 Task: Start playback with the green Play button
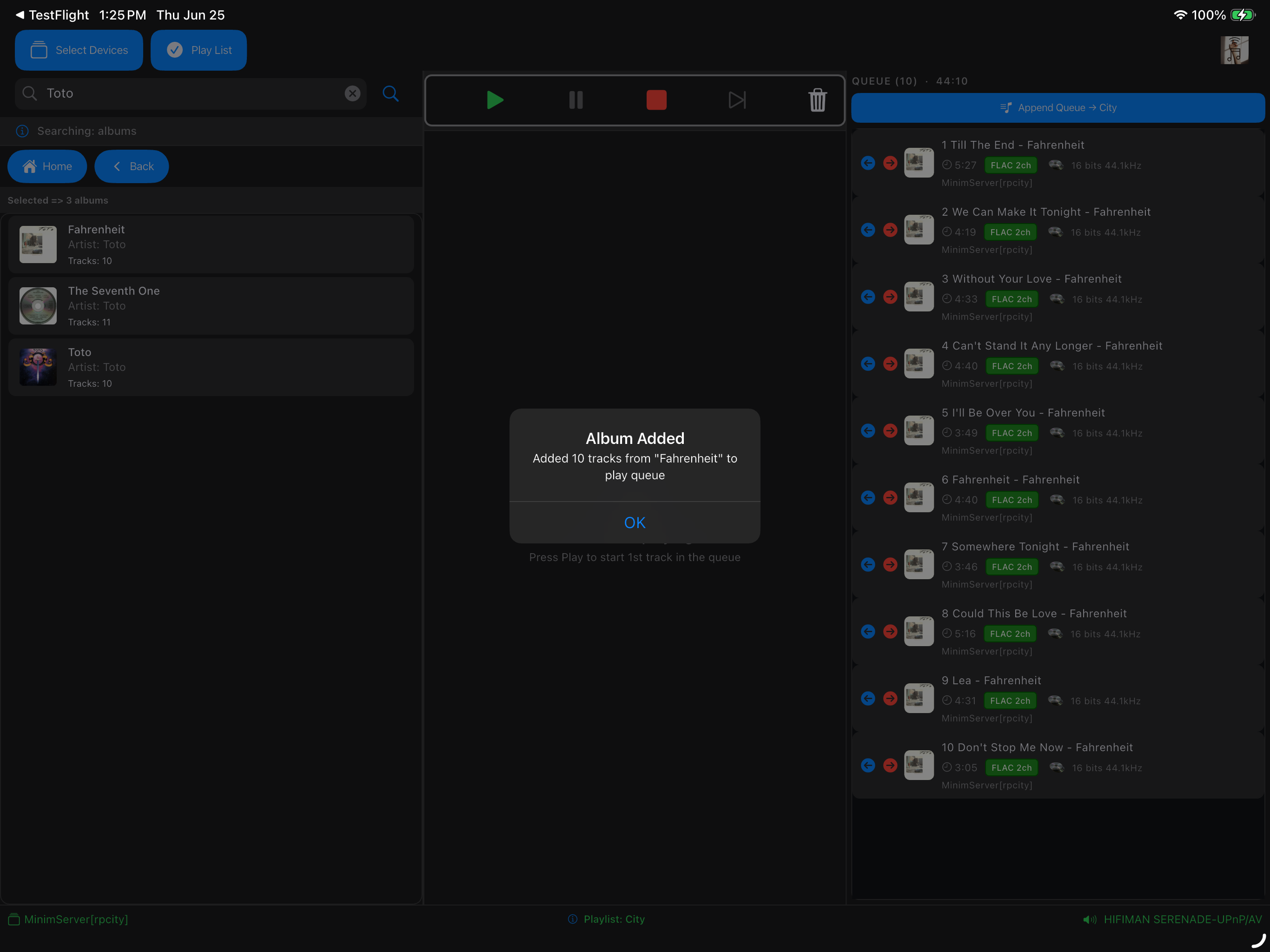[x=494, y=100]
